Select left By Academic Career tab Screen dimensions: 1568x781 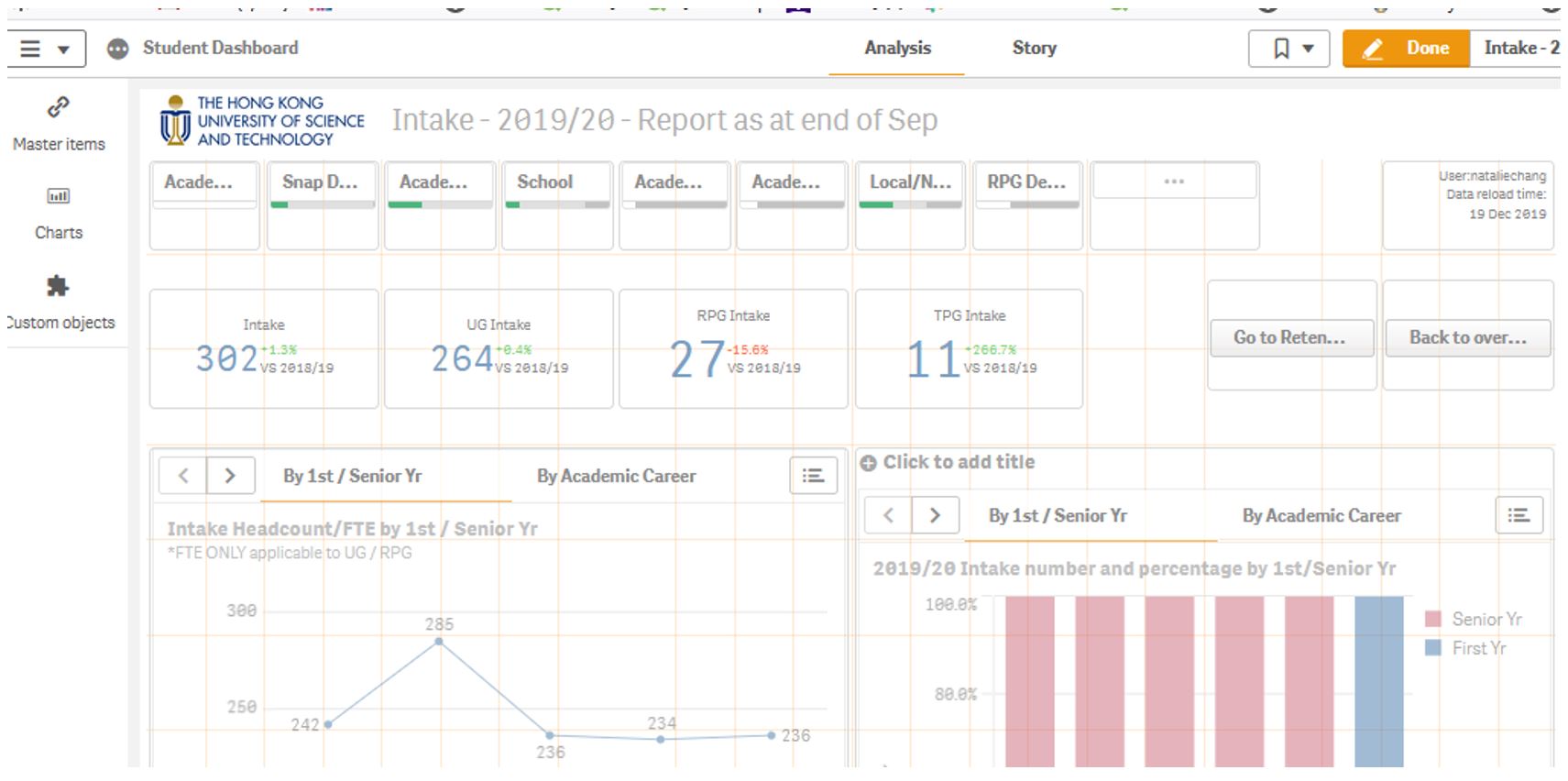click(x=616, y=476)
